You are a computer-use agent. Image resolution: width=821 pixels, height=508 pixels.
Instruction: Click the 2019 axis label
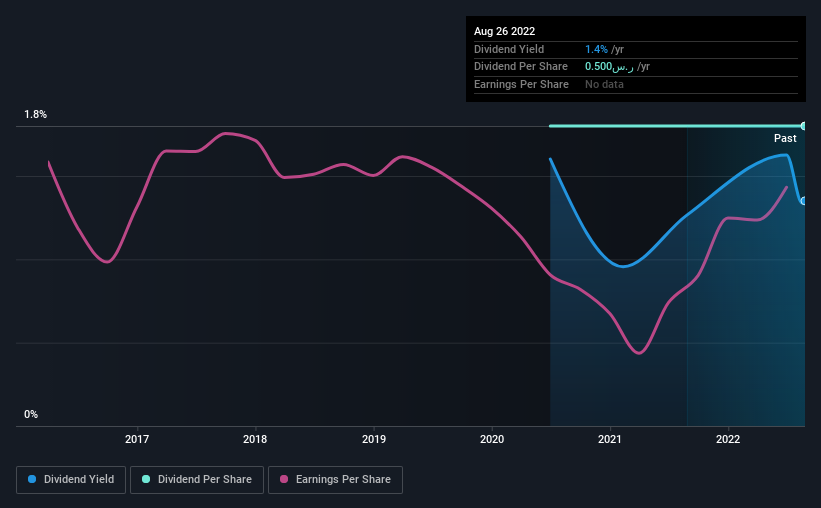click(374, 439)
